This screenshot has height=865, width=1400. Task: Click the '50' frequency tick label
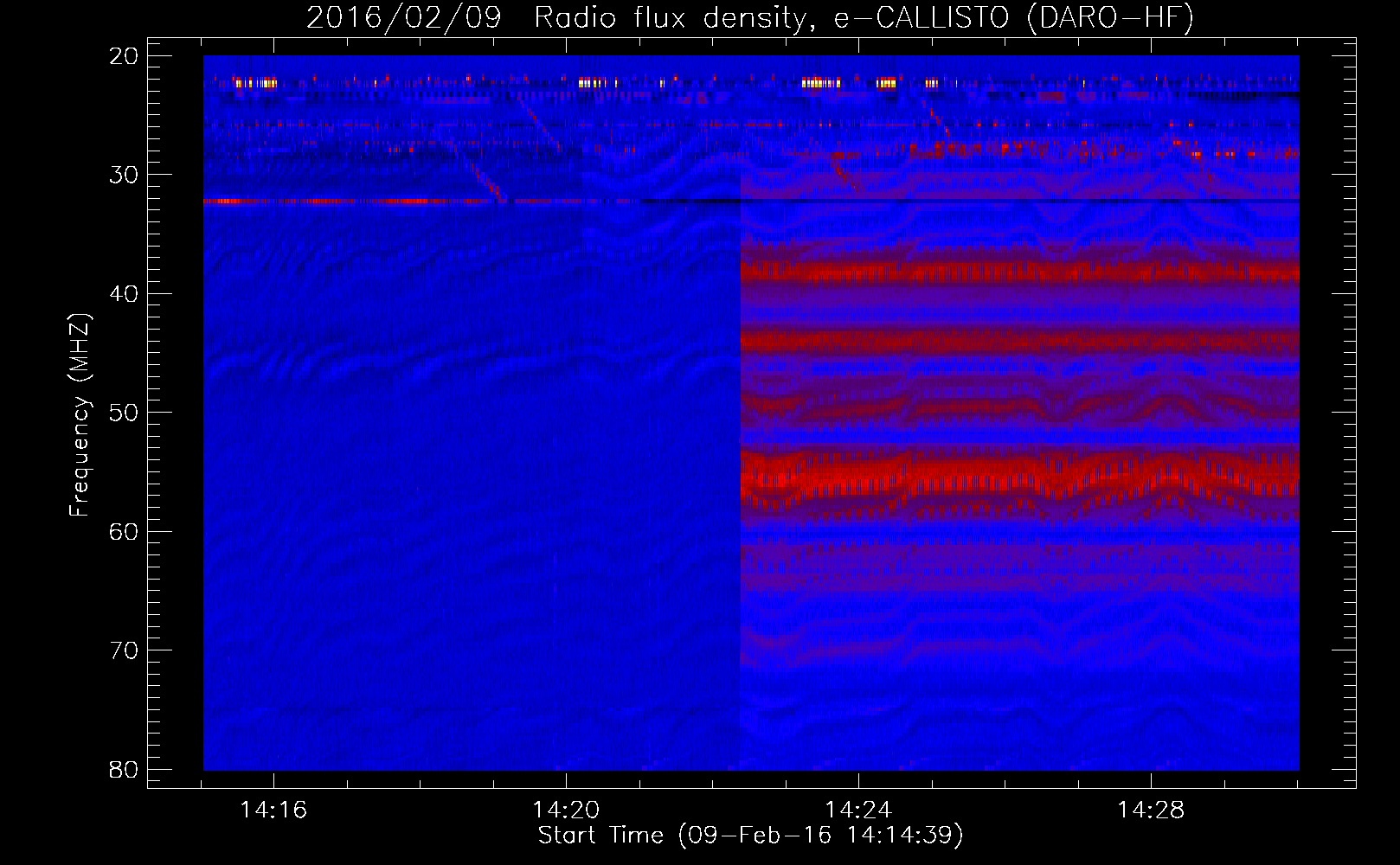(x=125, y=413)
